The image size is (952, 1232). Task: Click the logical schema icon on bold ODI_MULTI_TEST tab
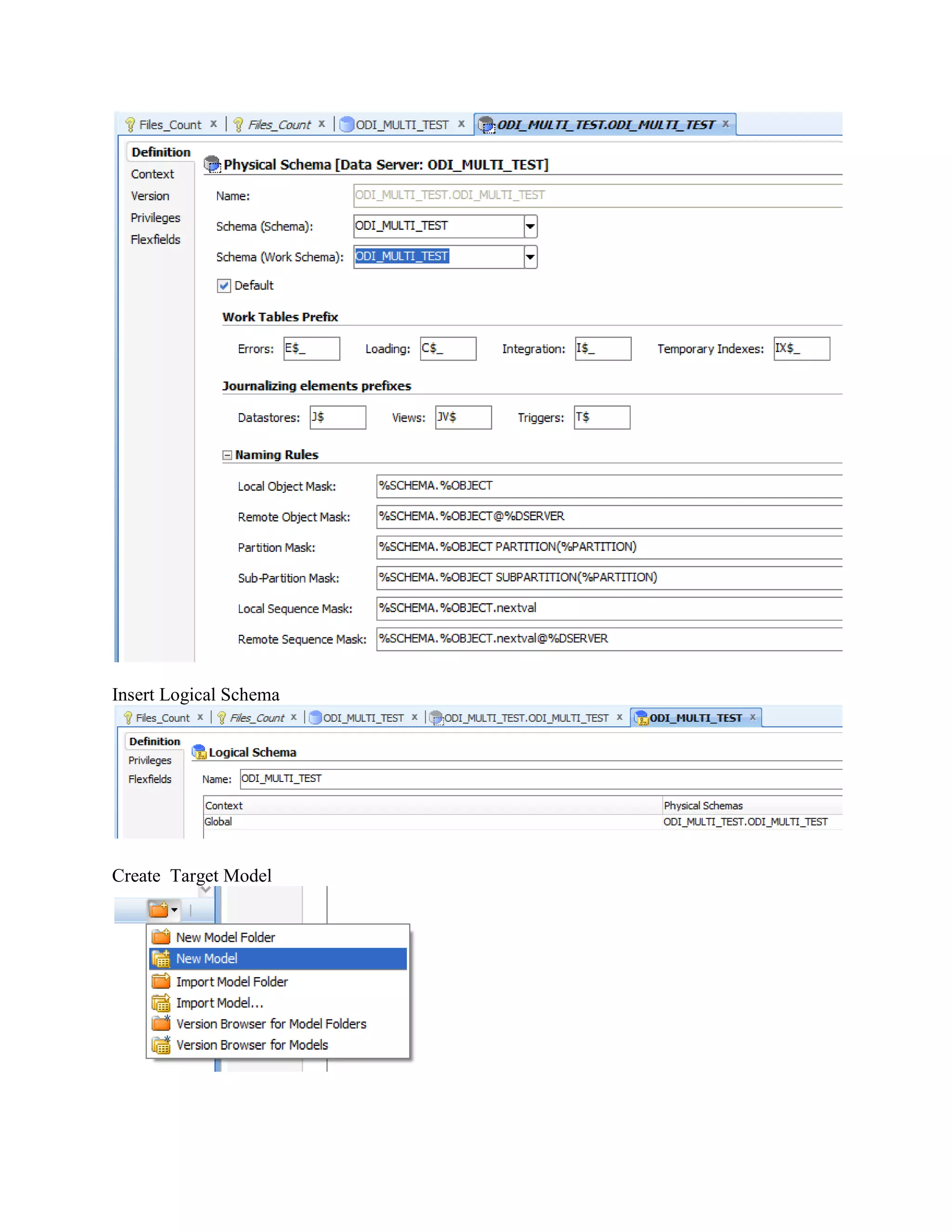point(641,718)
